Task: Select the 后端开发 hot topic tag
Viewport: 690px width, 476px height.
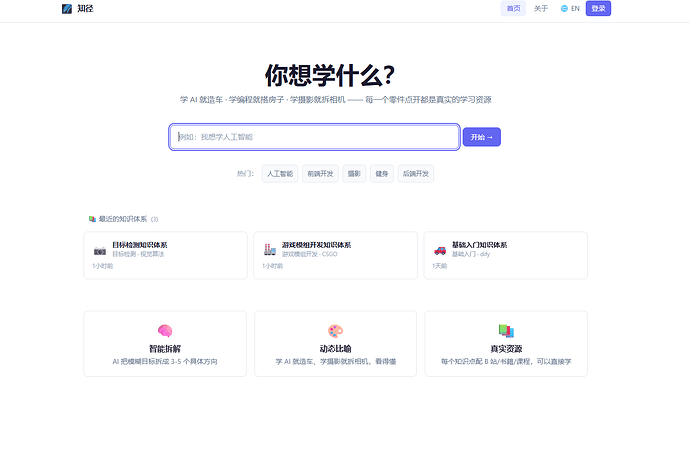Action: (x=416, y=174)
